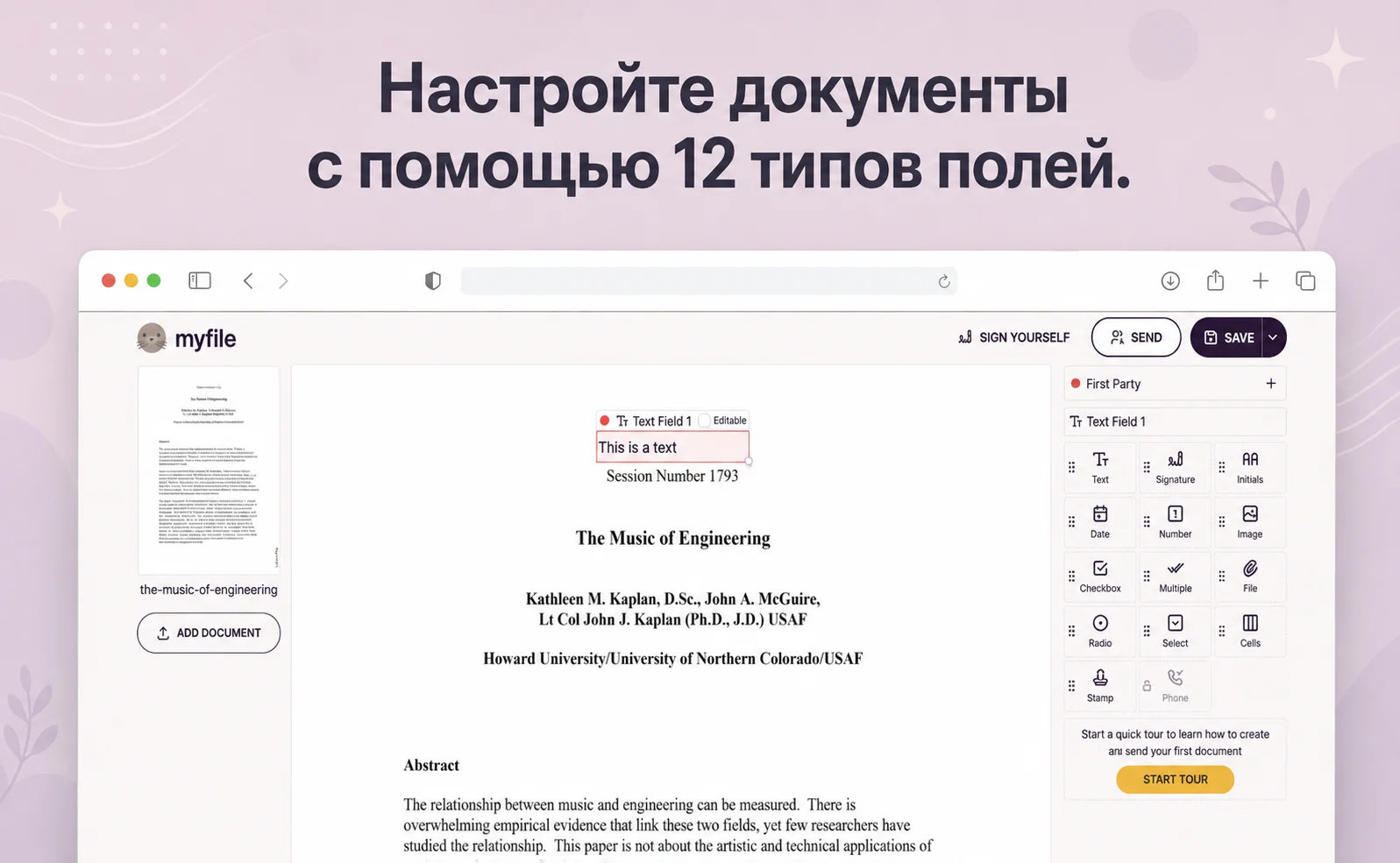Click the 'Howard University' affiliation line
1400x863 pixels.
(x=672, y=659)
